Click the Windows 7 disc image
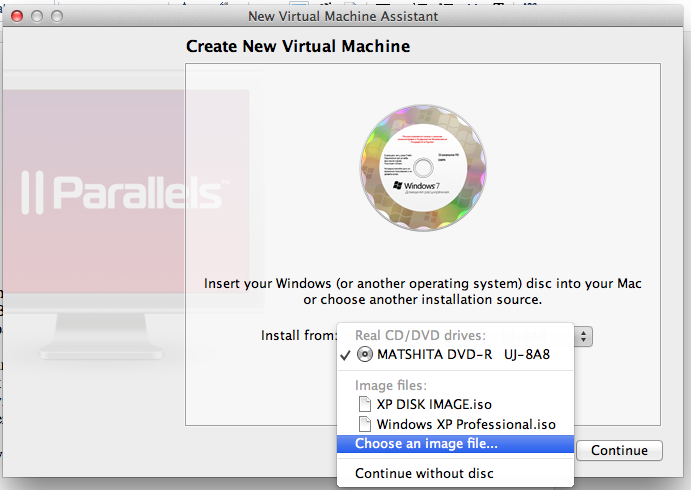This screenshot has height=490, width=691. coord(423,168)
